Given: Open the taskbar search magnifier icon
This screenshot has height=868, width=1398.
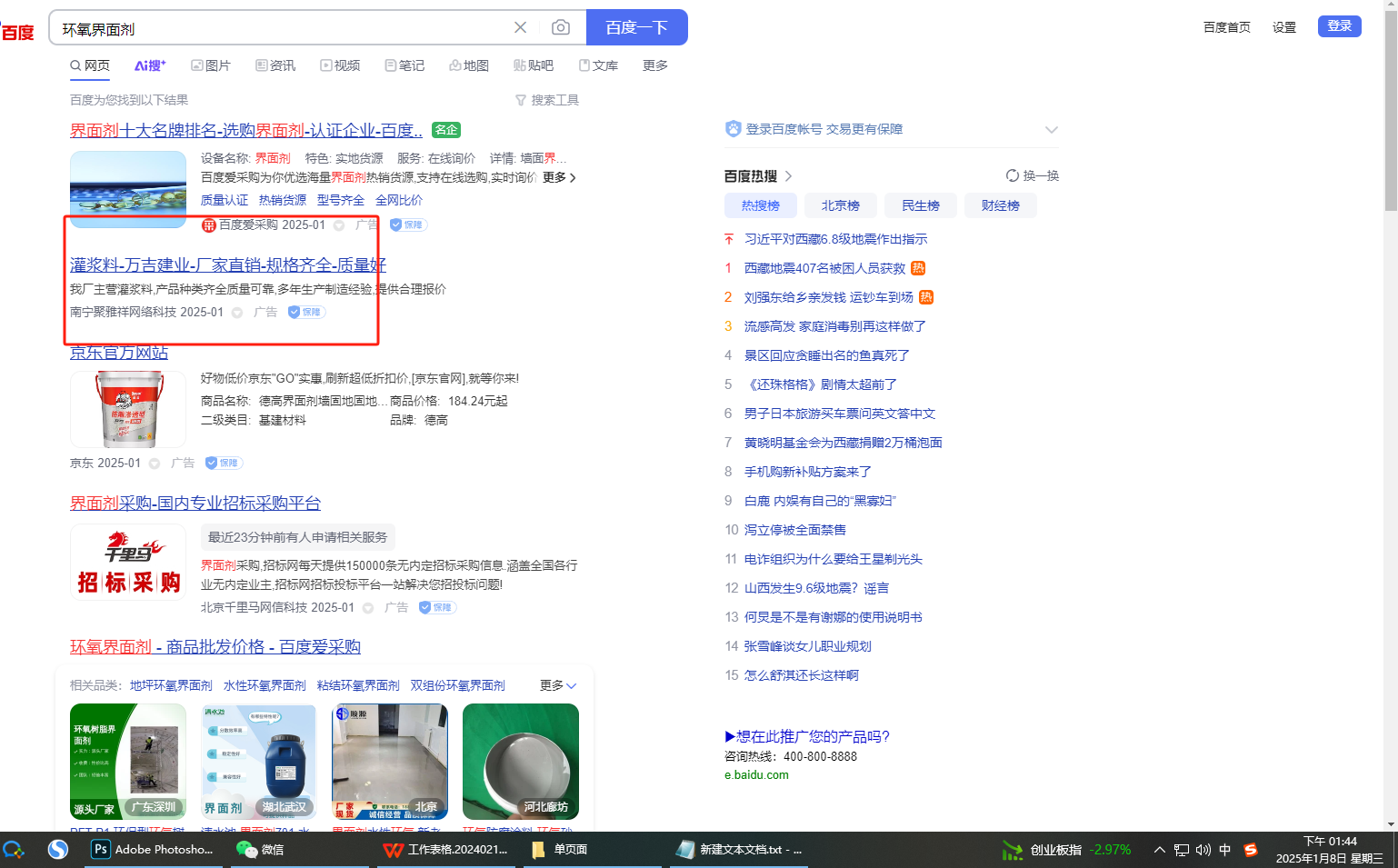Looking at the screenshot, I should click(14, 850).
